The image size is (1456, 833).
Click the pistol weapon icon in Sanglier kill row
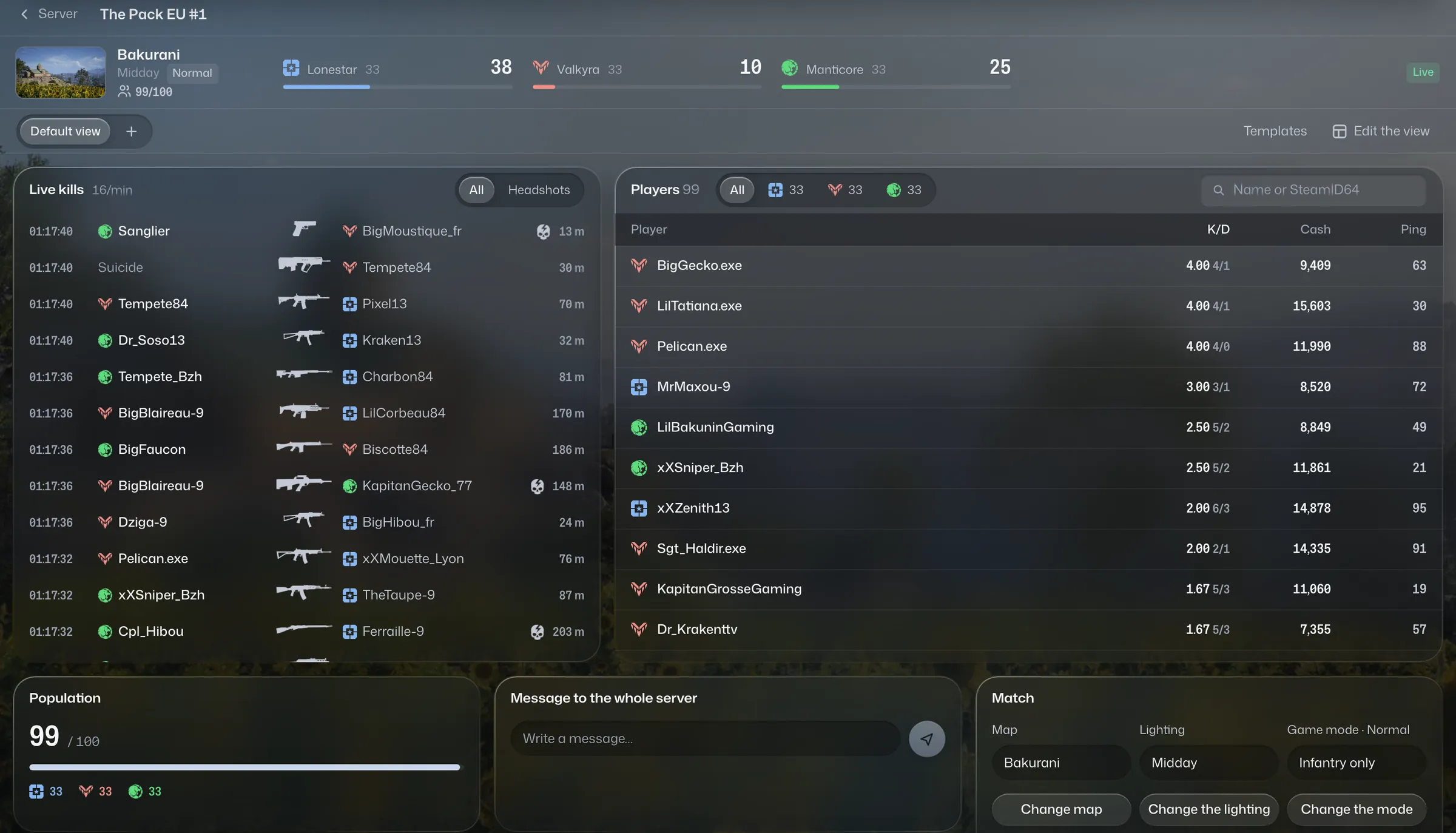click(304, 229)
